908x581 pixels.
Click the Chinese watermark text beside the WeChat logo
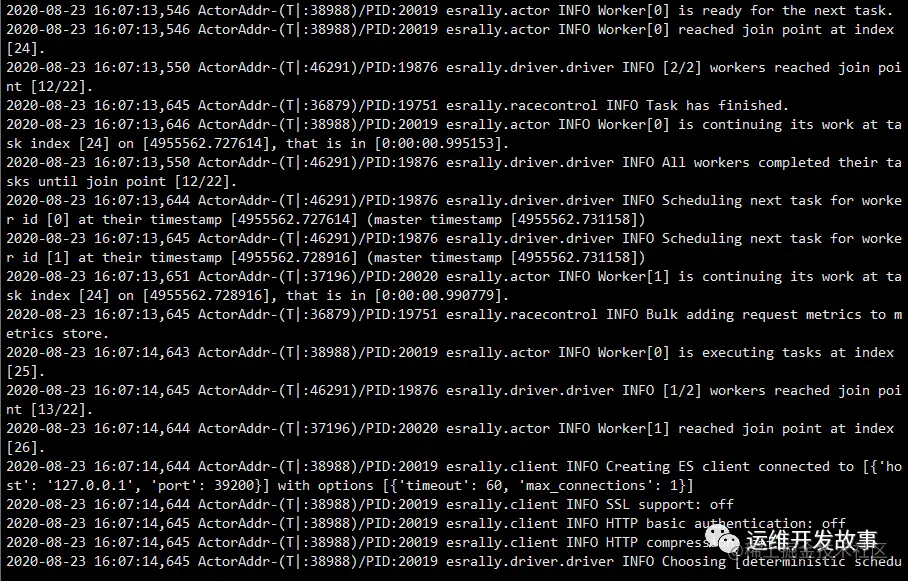tap(811, 540)
